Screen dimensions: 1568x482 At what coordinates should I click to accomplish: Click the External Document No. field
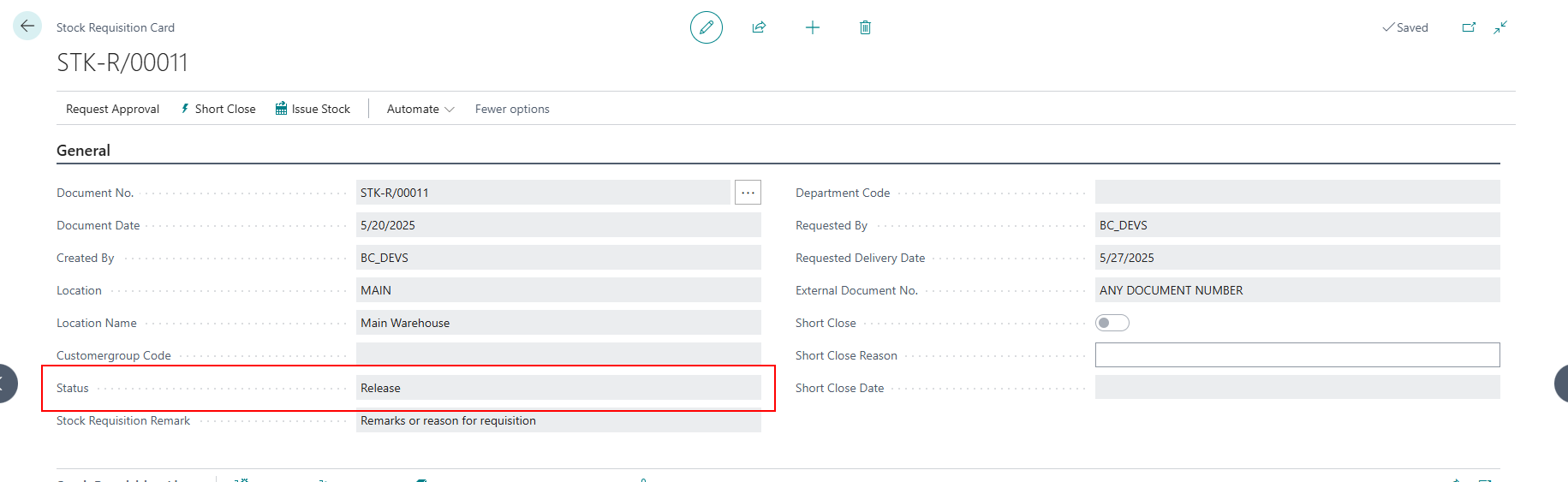[1297, 290]
